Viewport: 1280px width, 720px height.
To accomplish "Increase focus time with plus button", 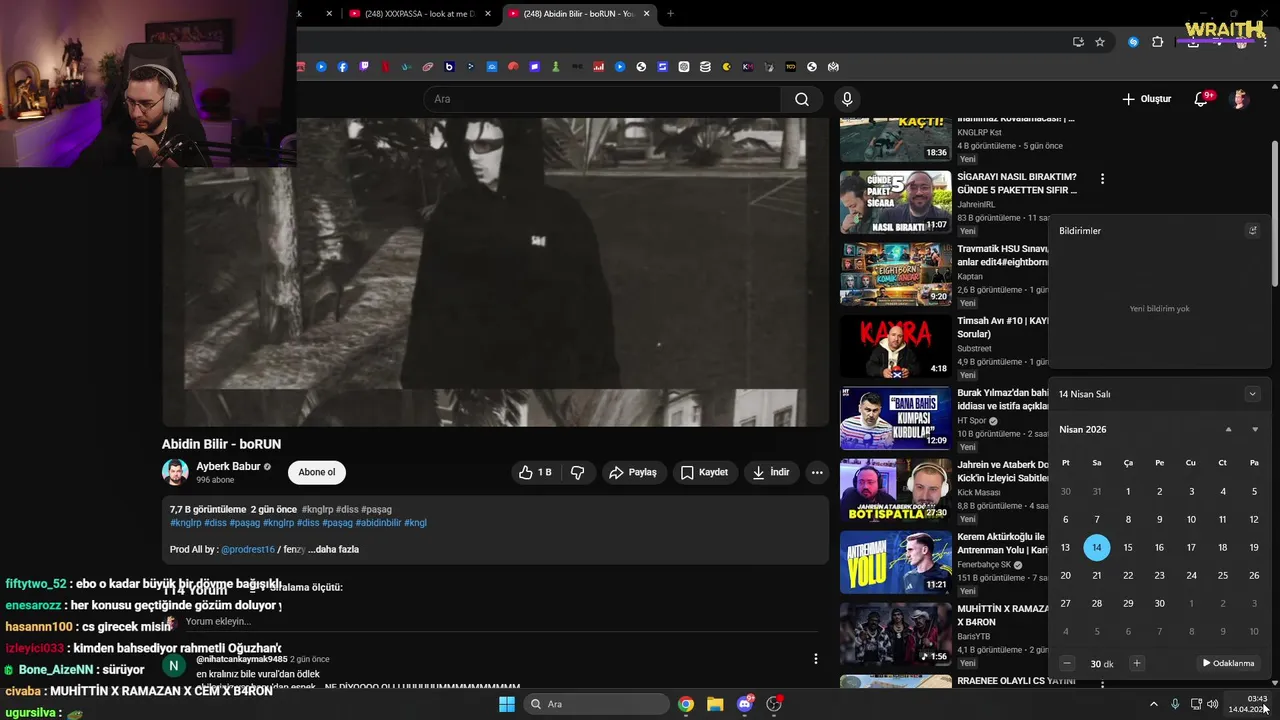I will [x=1136, y=663].
